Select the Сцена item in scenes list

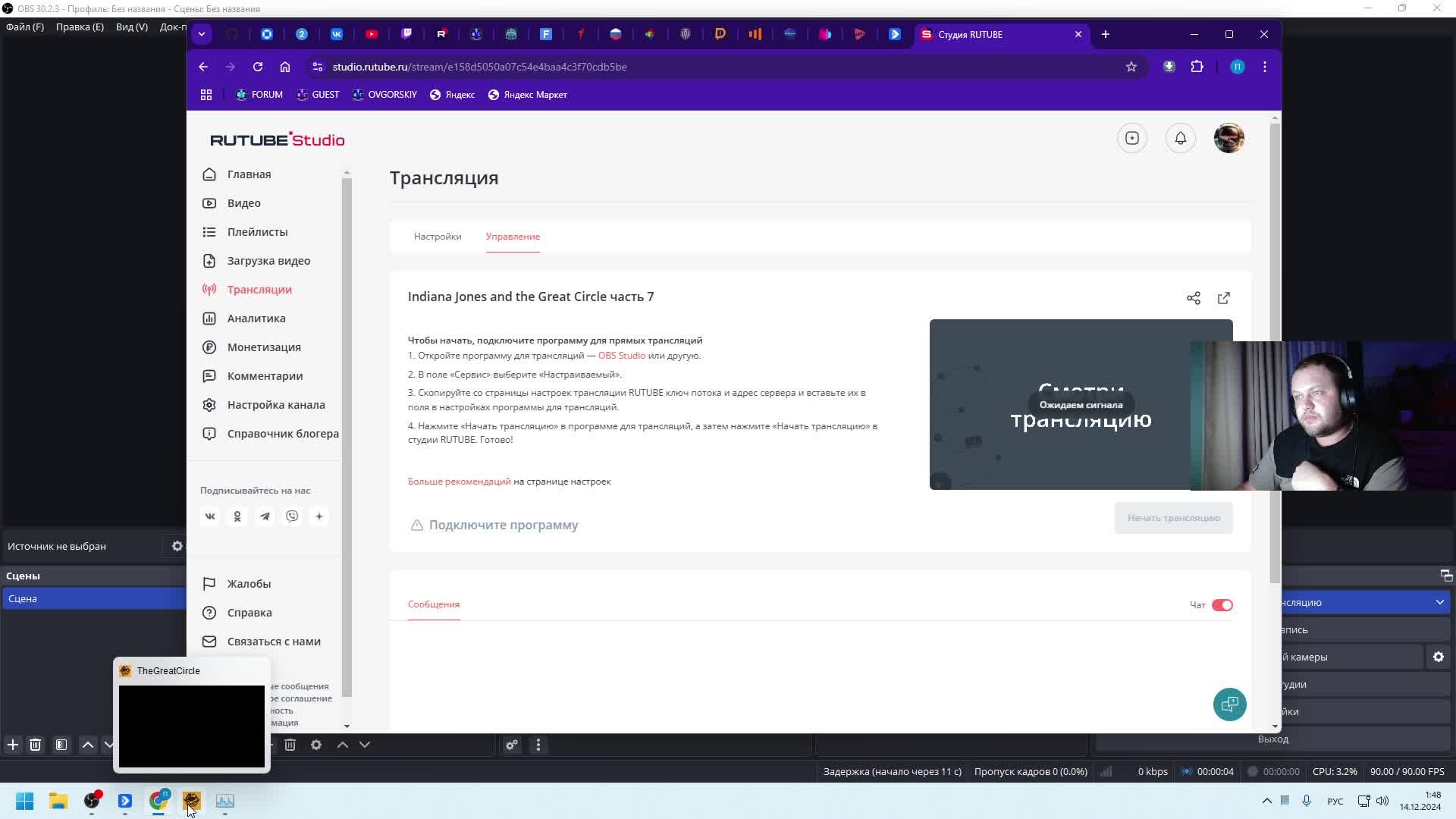coord(91,599)
